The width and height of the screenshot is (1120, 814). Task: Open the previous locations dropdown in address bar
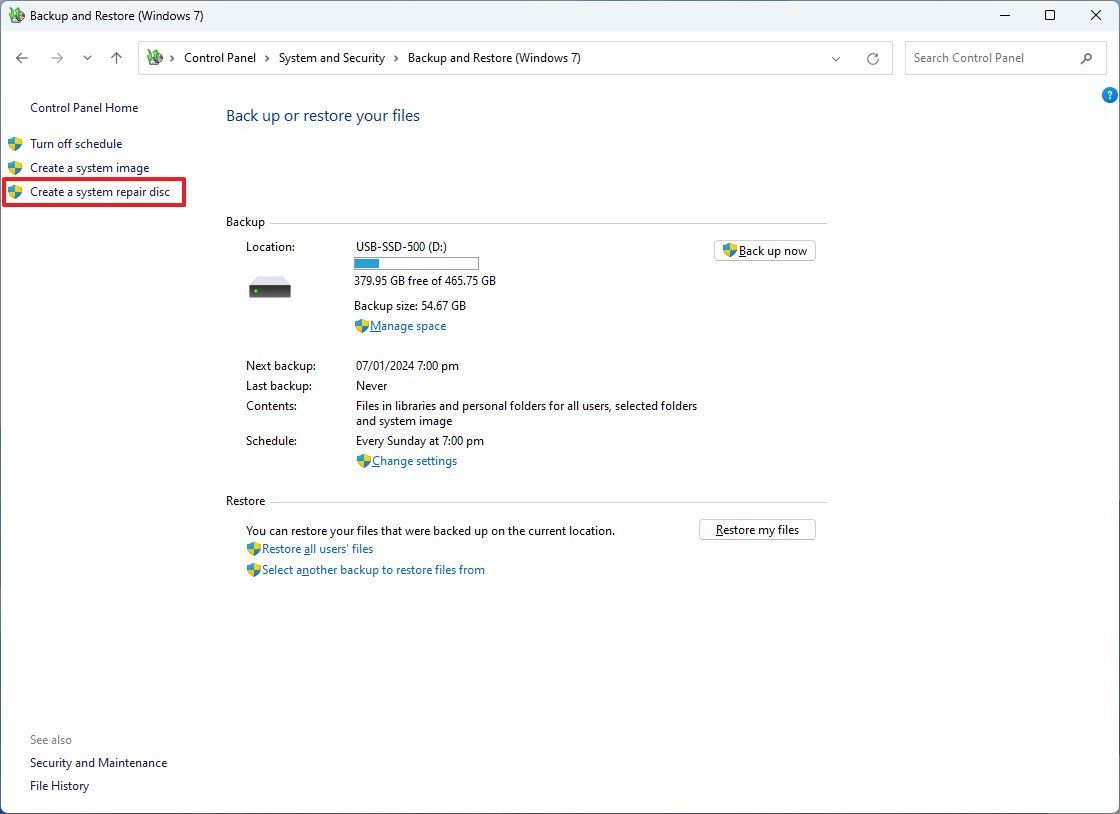tap(836, 58)
